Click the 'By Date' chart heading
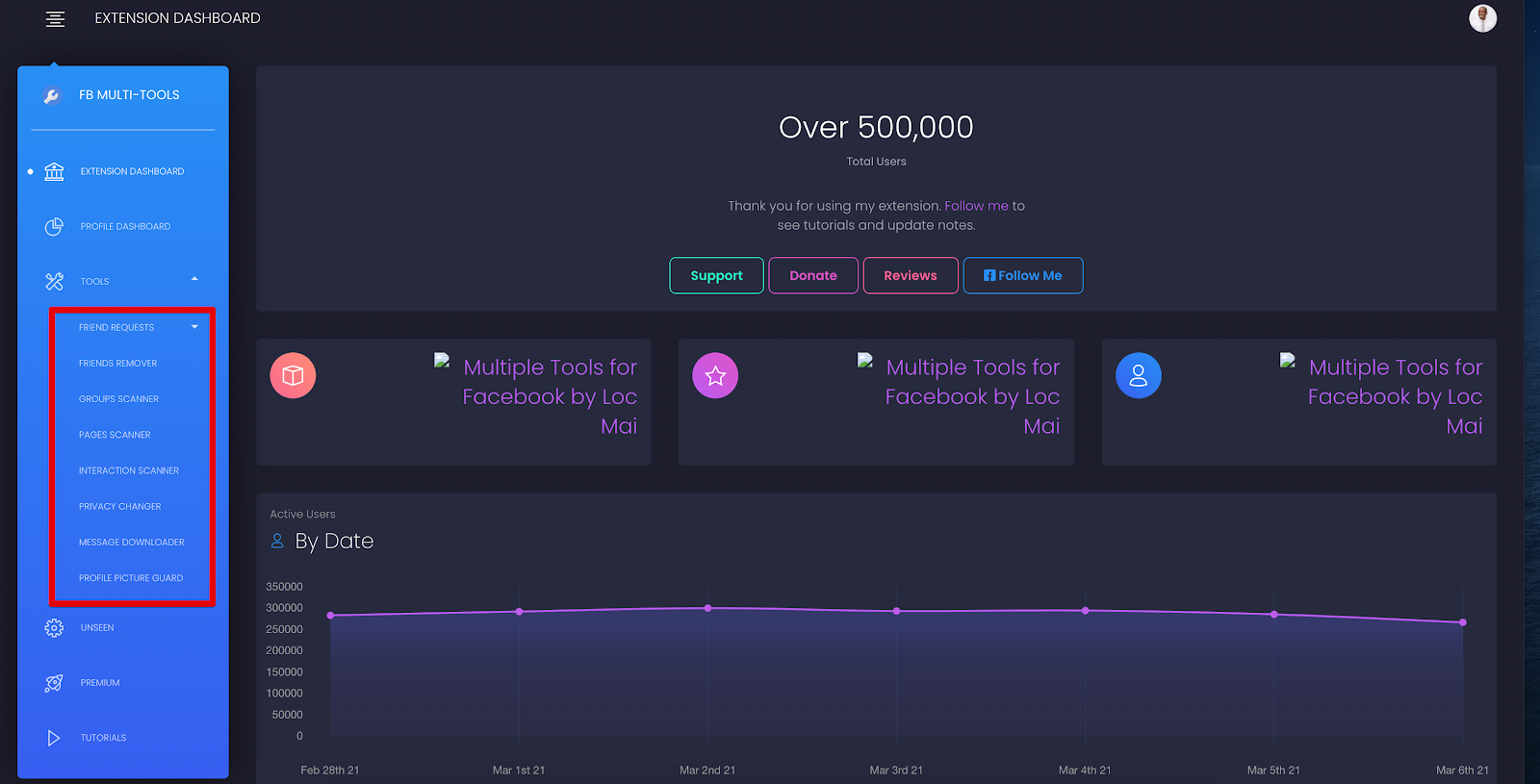Screen dimensions: 1540x784 point(334,542)
